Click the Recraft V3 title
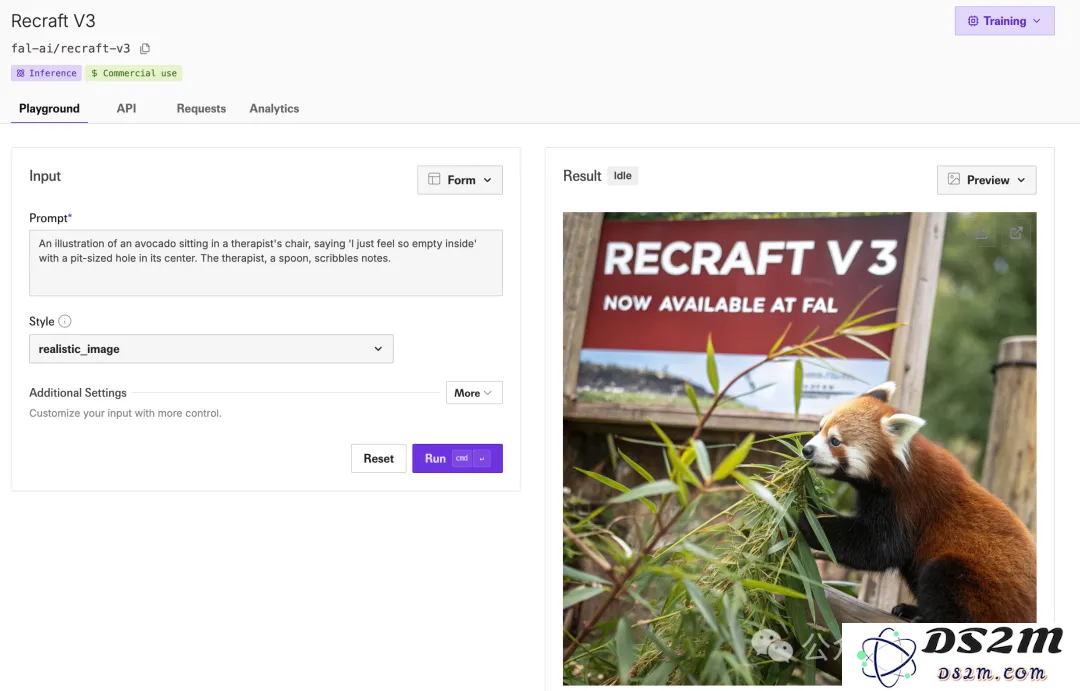This screenshot has height=691, width=1080. (53, 21)
